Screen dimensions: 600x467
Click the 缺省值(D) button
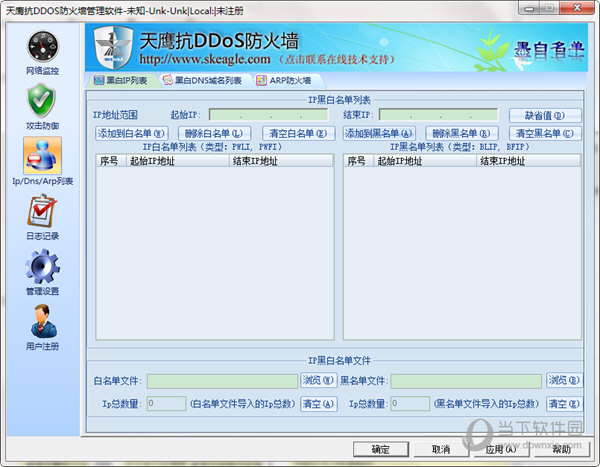(545, 115)
